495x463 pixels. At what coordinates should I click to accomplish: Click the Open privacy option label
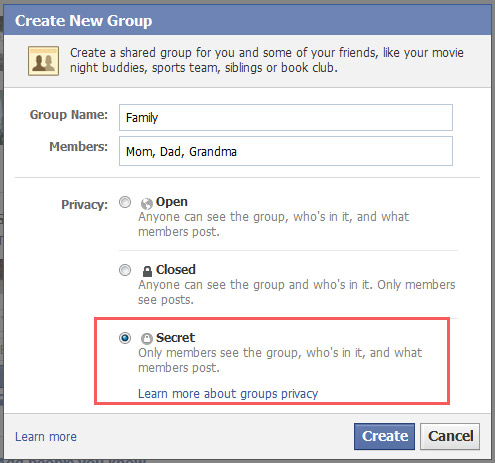[172, 202]
